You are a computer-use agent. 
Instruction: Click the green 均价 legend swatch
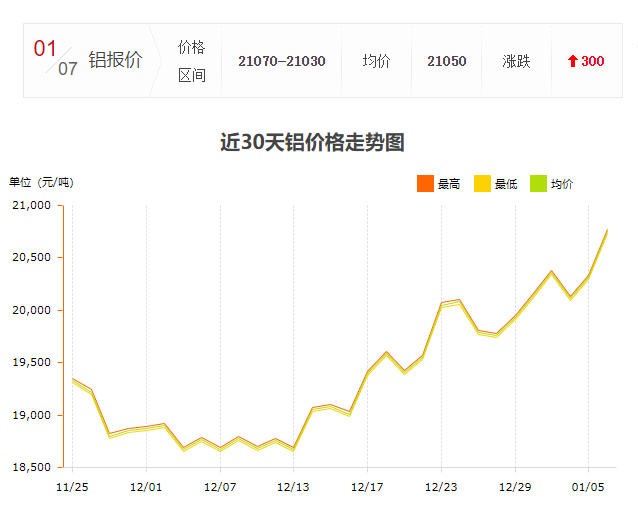tap(538, 183)
